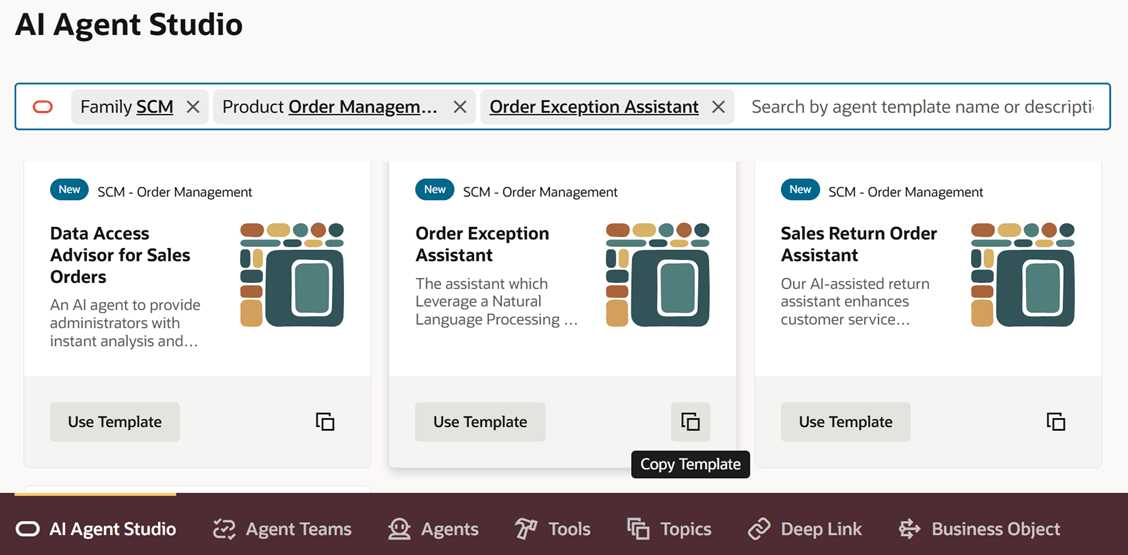
Task: Switch to the Agents tab
Action: [x=433, y=530]
